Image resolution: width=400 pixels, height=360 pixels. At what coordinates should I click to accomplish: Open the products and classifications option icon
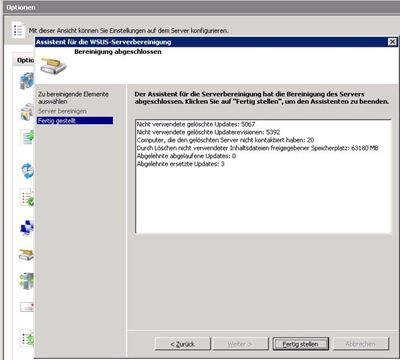click(x=27, y=112)
